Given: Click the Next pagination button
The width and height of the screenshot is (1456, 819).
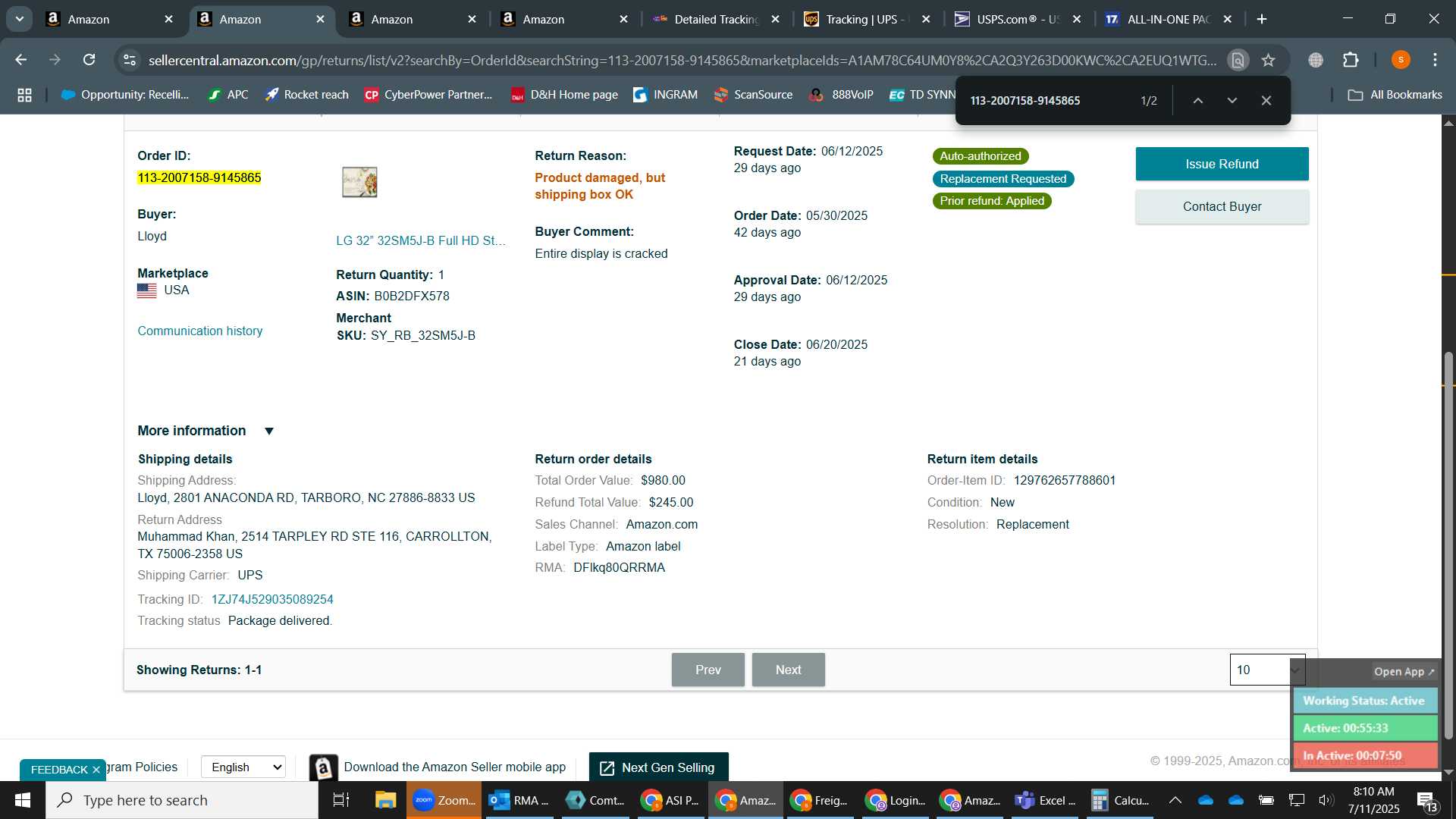Looking at the screenshot, I should [x=788, y=670].
